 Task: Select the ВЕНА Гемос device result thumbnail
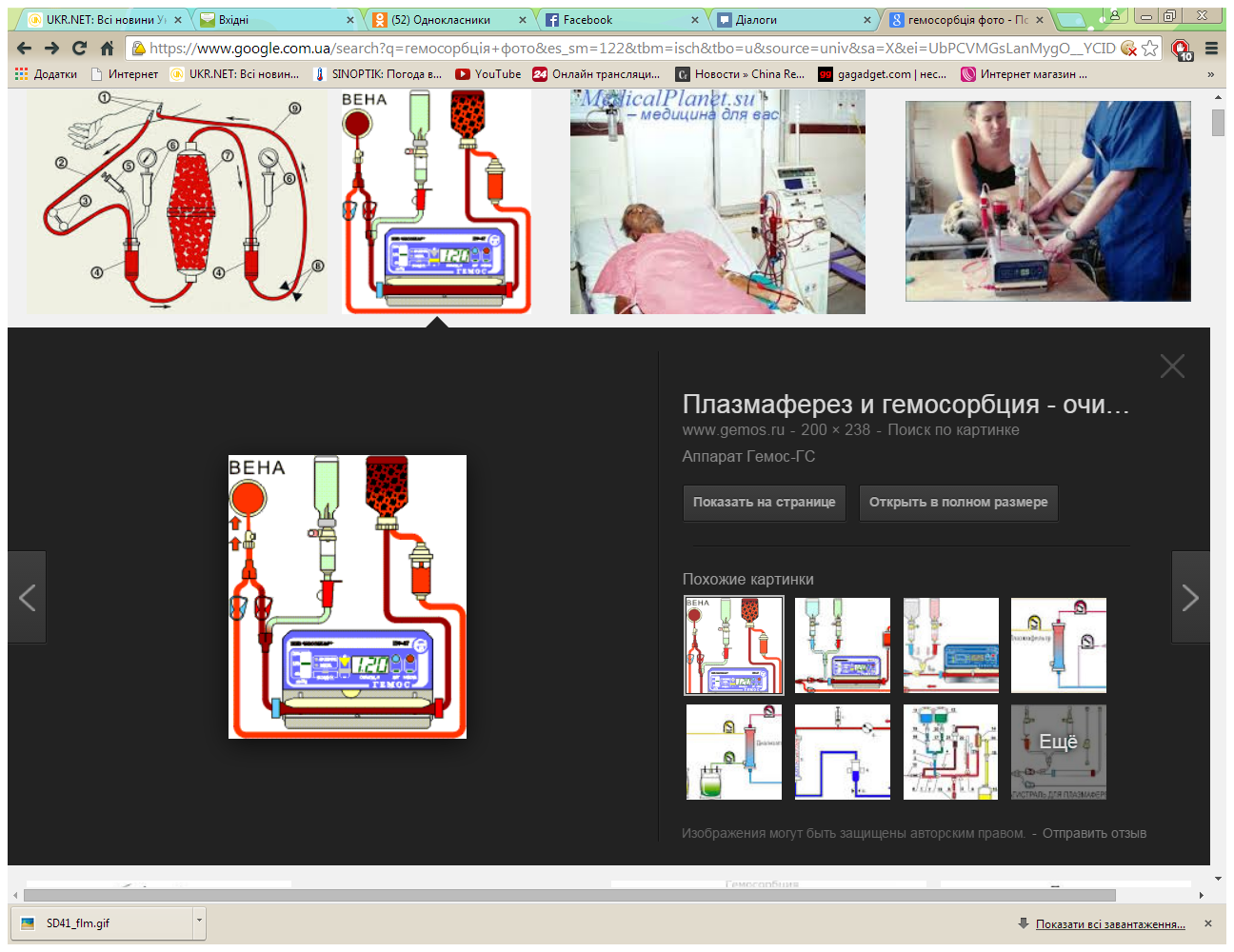436,202
